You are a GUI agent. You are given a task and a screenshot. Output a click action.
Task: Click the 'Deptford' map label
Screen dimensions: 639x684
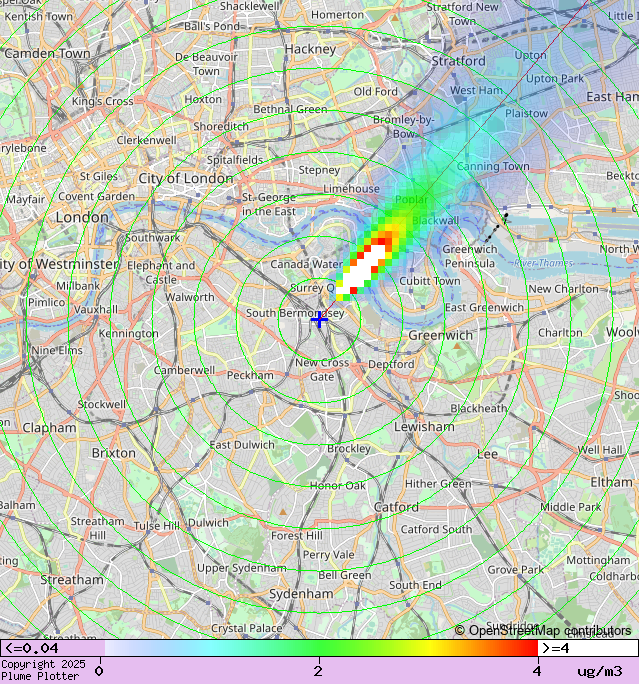tap(391, 364)
